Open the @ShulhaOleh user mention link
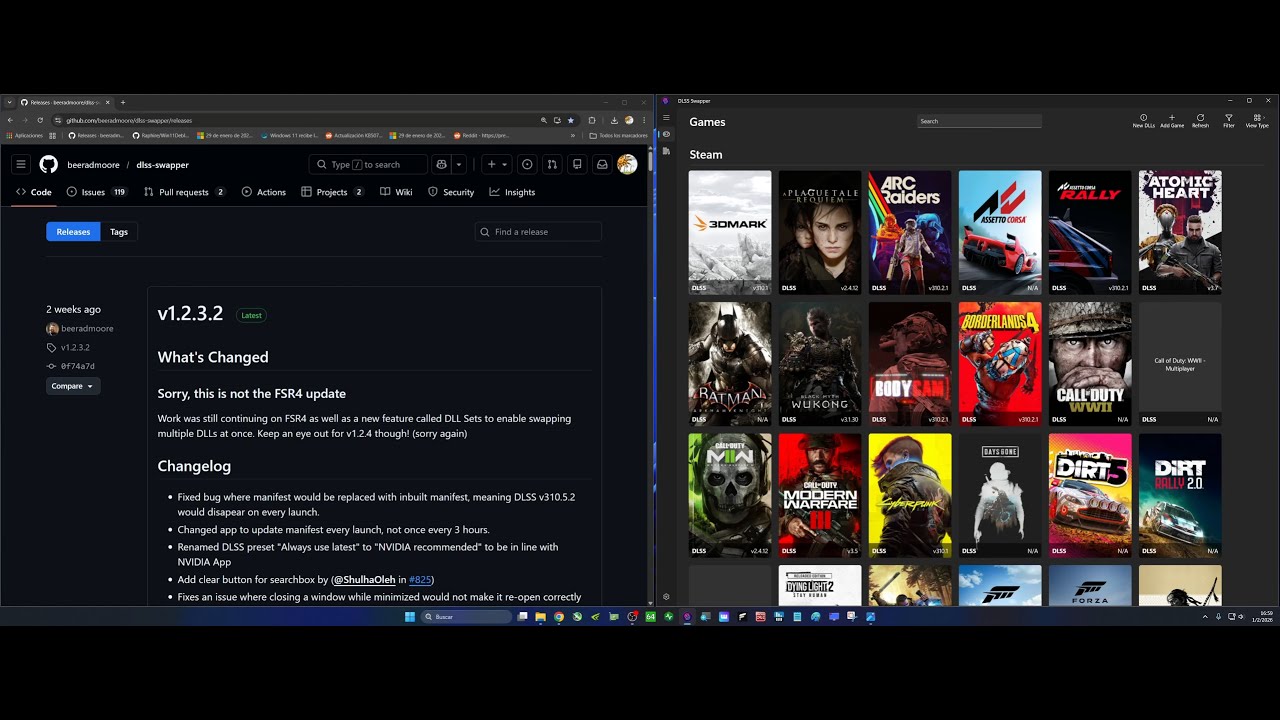1280x720 pixels. pyautogui.click(x=364, y=580)
